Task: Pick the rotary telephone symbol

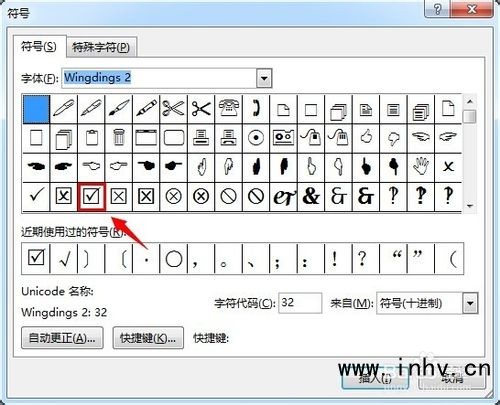Action: [x=228, y=109]
